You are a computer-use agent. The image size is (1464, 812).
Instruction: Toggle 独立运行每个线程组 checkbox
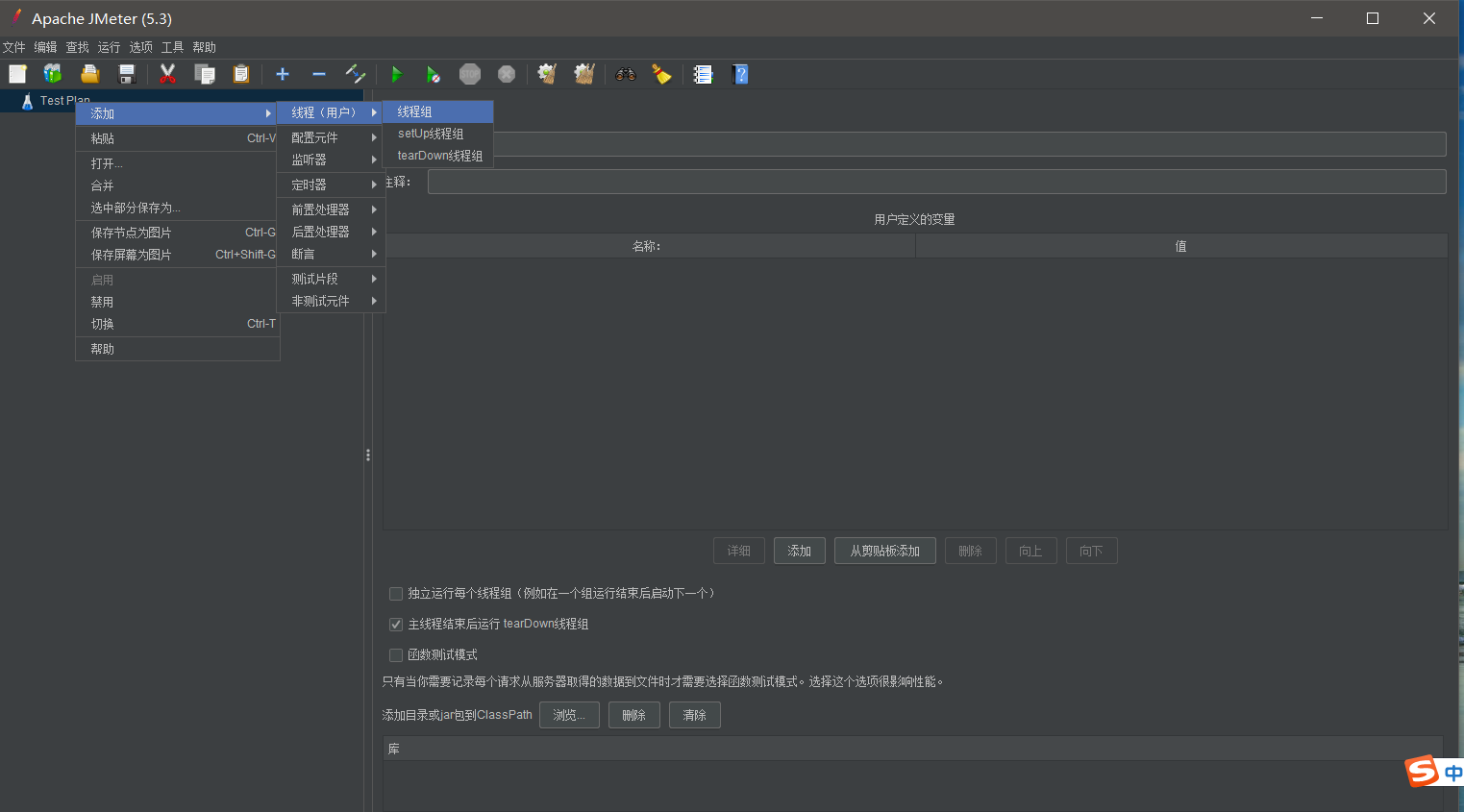[396, 594]
